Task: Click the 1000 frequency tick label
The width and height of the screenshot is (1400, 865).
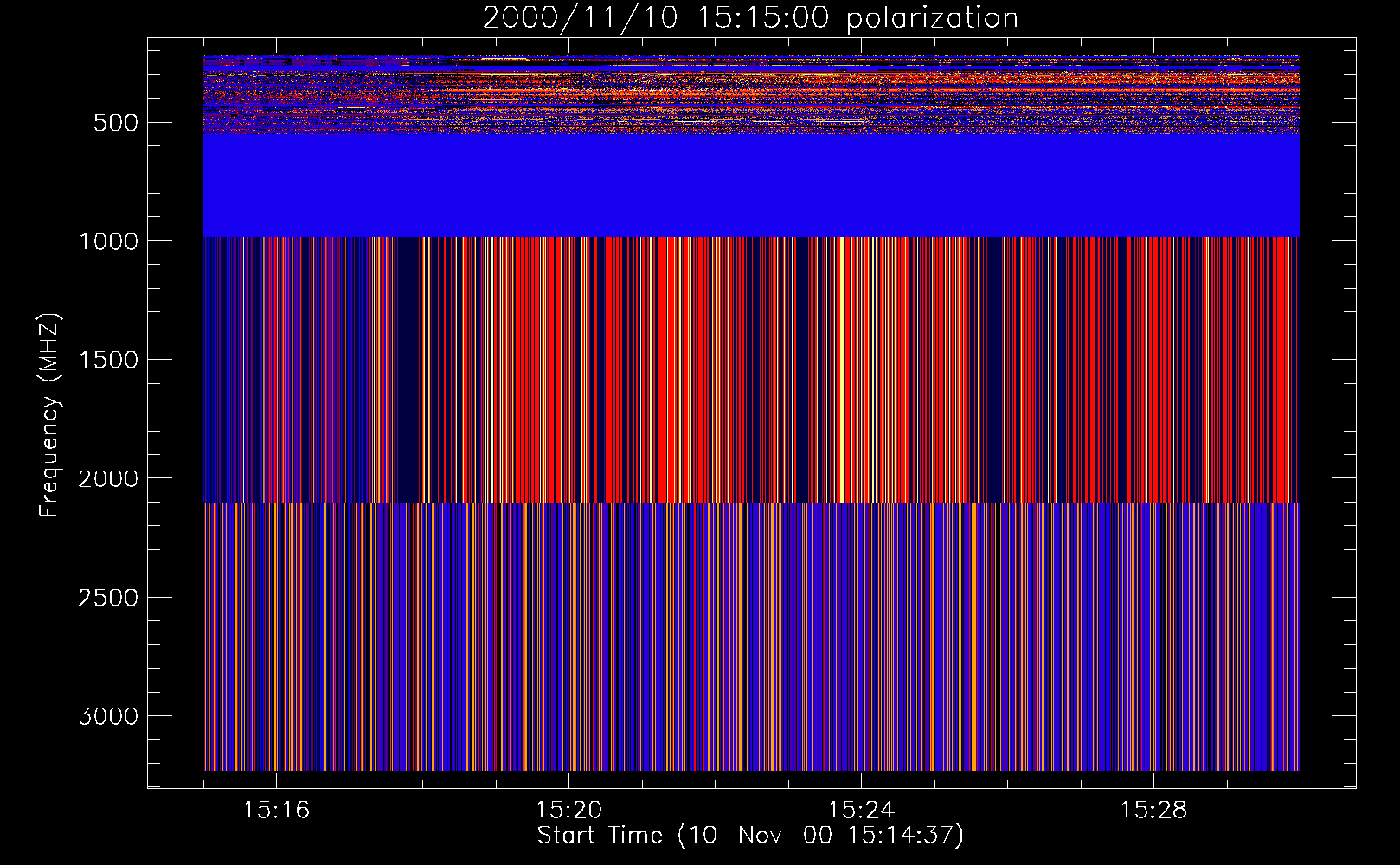Action: (108, 241)
